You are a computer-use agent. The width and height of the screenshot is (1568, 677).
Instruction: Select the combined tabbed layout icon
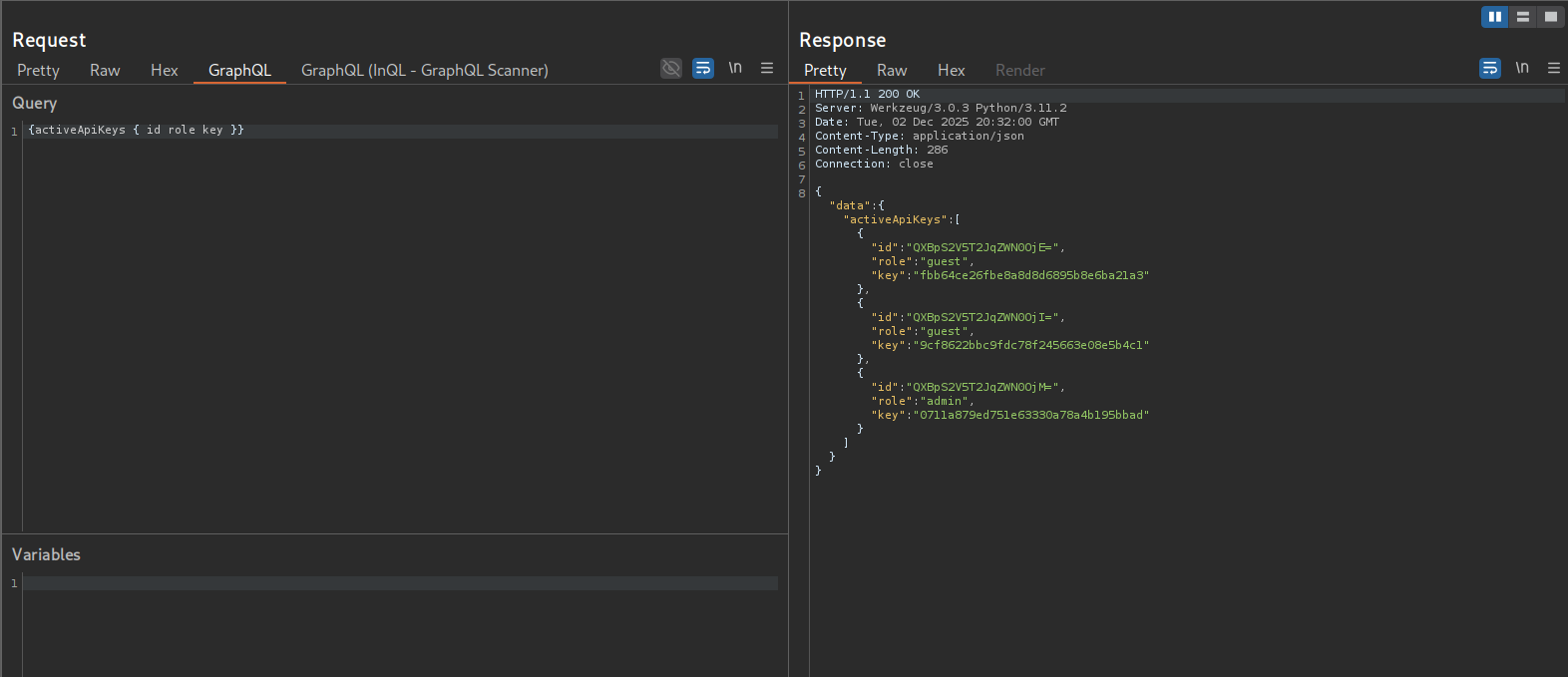(x=1550, y=17)
